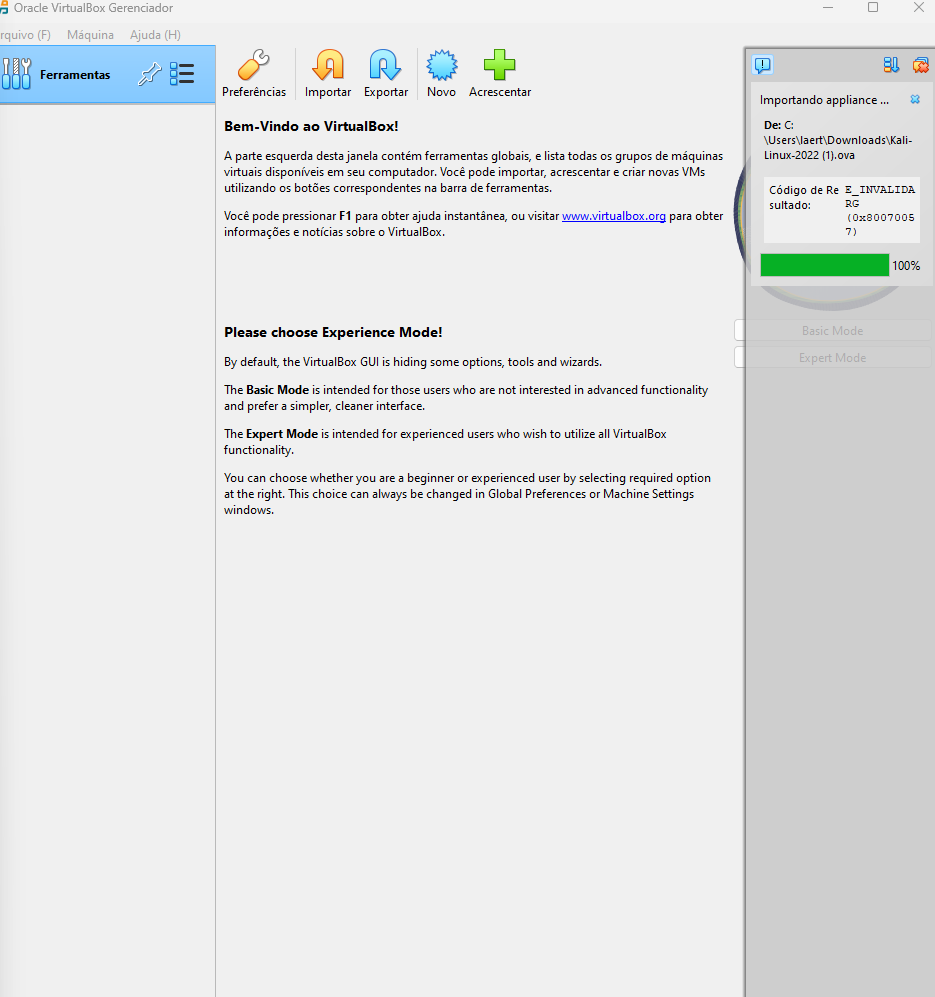Click the green 100% progress bar
The width and height of the screenshot is (935, 997).
click(825, 265)
